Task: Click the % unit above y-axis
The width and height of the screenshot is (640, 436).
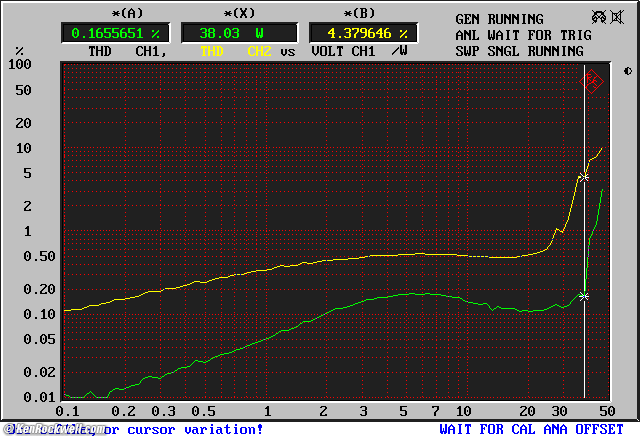Action: (x=19, y=51)
